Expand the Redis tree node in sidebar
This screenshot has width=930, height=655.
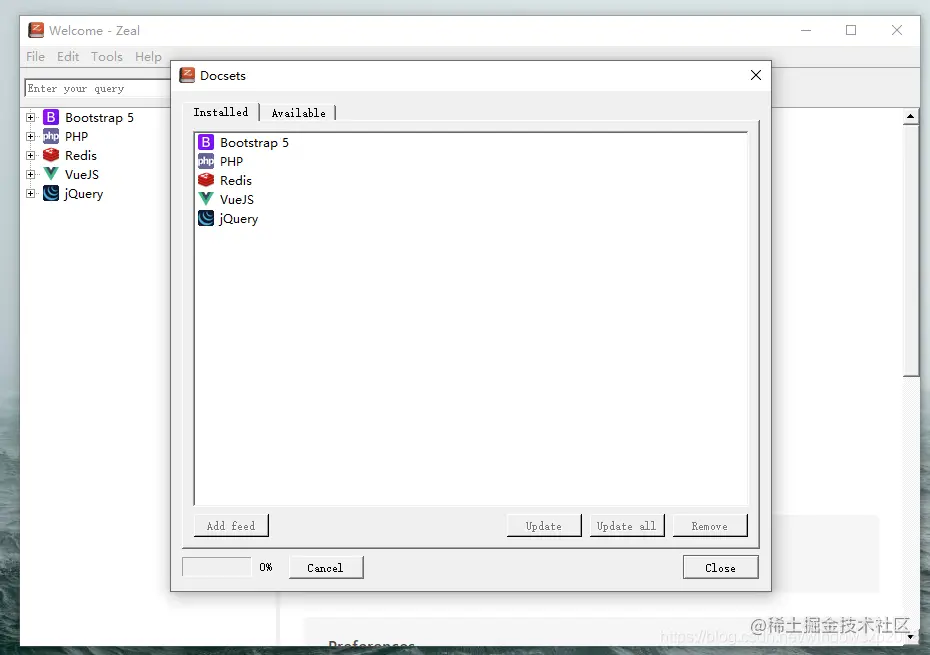point(30,155)
